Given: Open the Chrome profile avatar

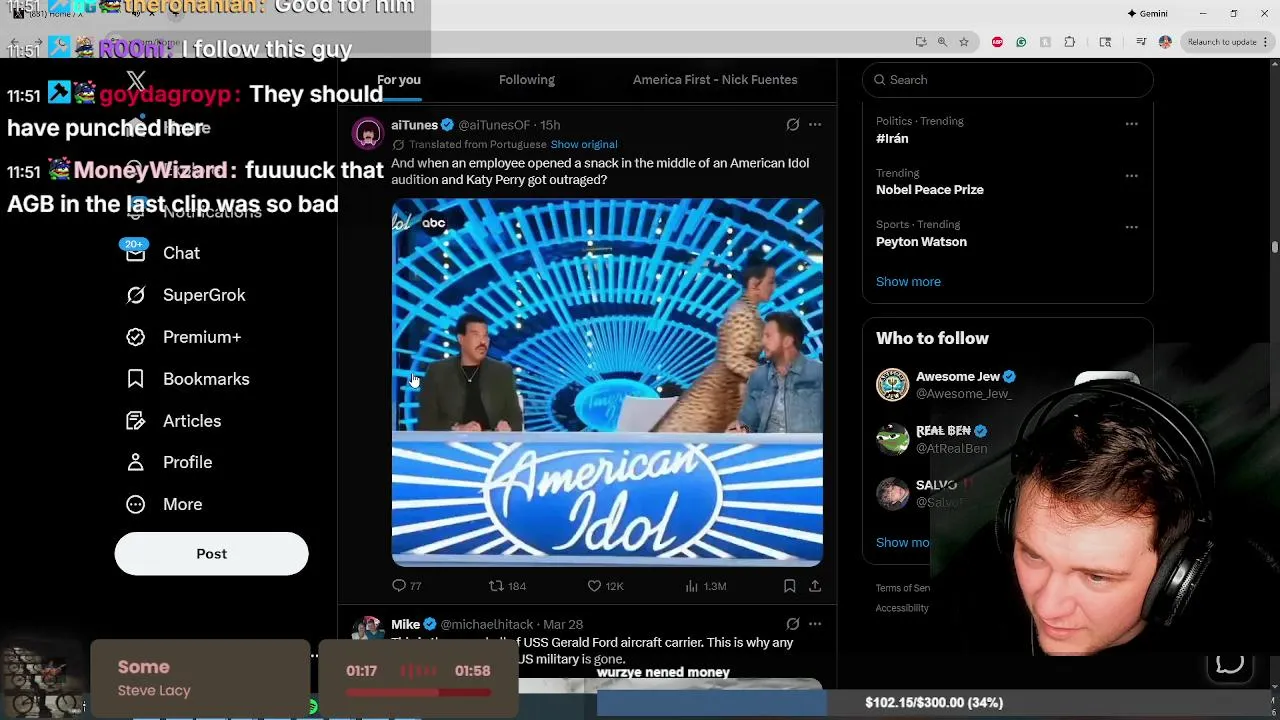Looking at the screenshot, I should (x=1165, y=42).
